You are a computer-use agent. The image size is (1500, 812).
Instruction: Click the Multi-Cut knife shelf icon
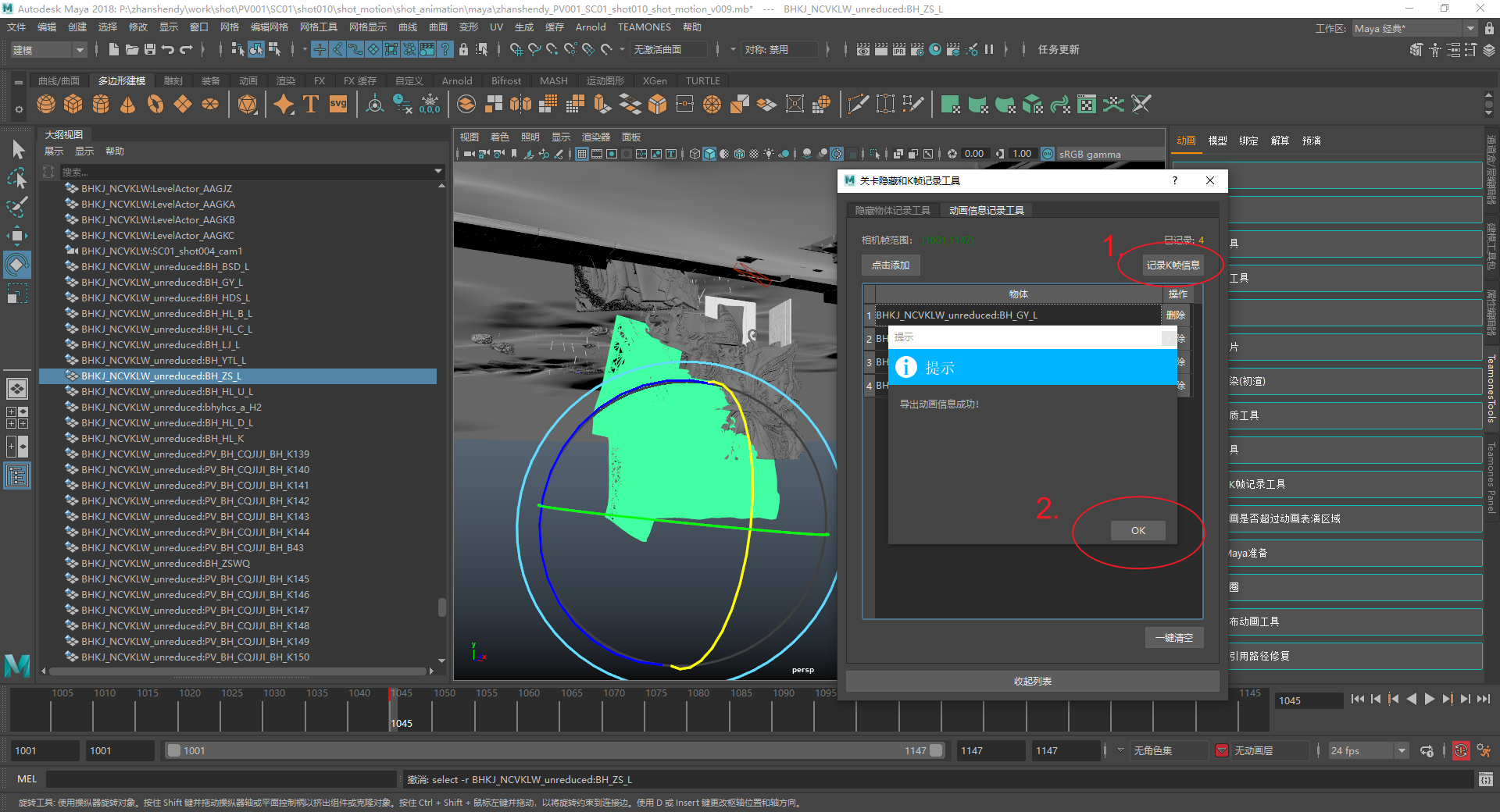pos(858,105)
